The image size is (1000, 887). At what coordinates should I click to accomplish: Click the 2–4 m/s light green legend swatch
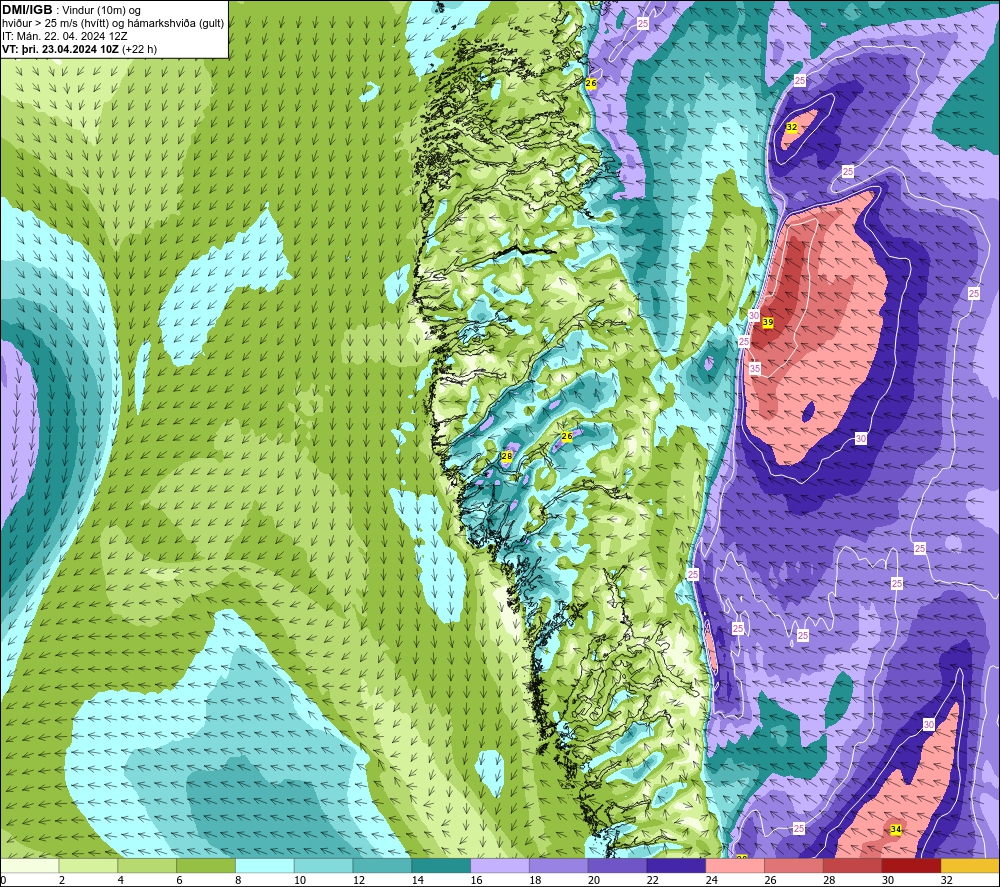(88, 865)
